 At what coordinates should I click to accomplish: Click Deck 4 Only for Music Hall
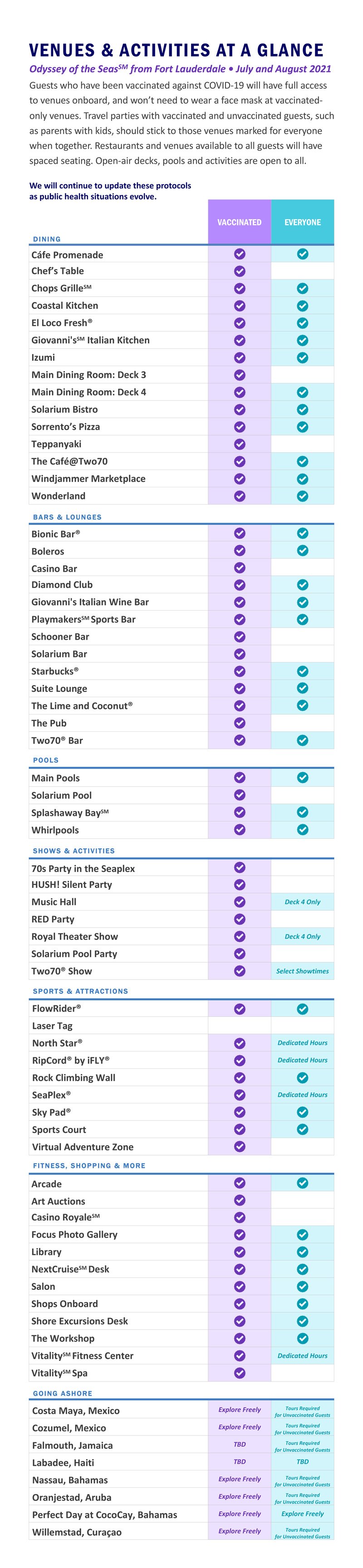point(303,902)
